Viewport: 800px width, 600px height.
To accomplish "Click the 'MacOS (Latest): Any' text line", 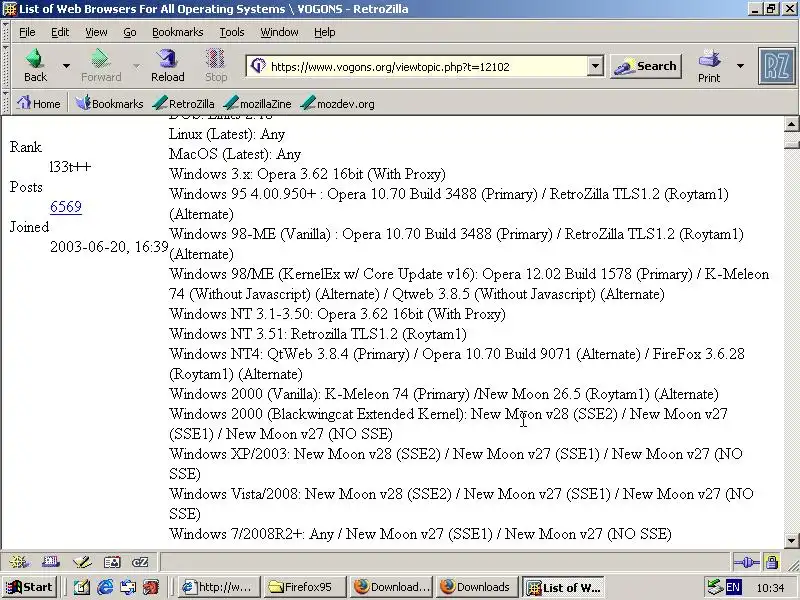I will point(235,154).
